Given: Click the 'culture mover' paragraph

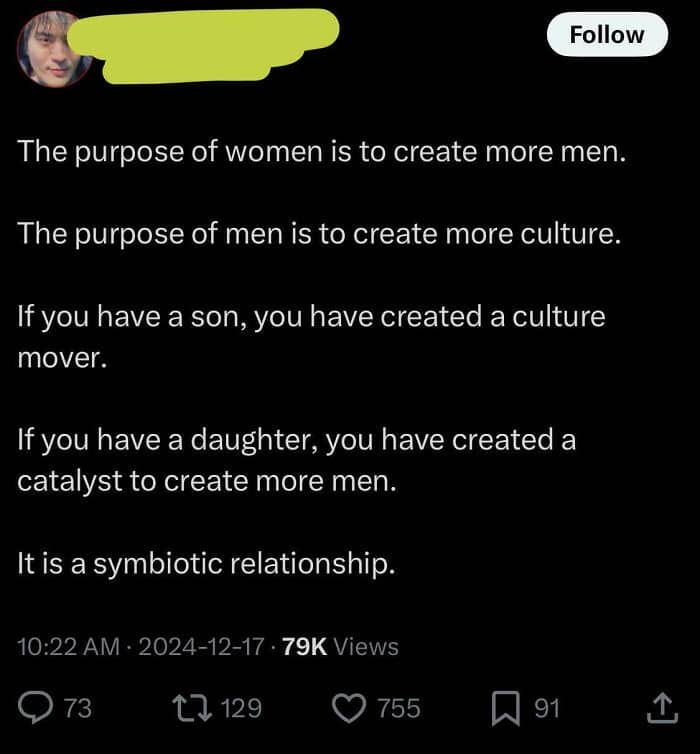Looking at the screenshot, I should (x=311, y=337).
